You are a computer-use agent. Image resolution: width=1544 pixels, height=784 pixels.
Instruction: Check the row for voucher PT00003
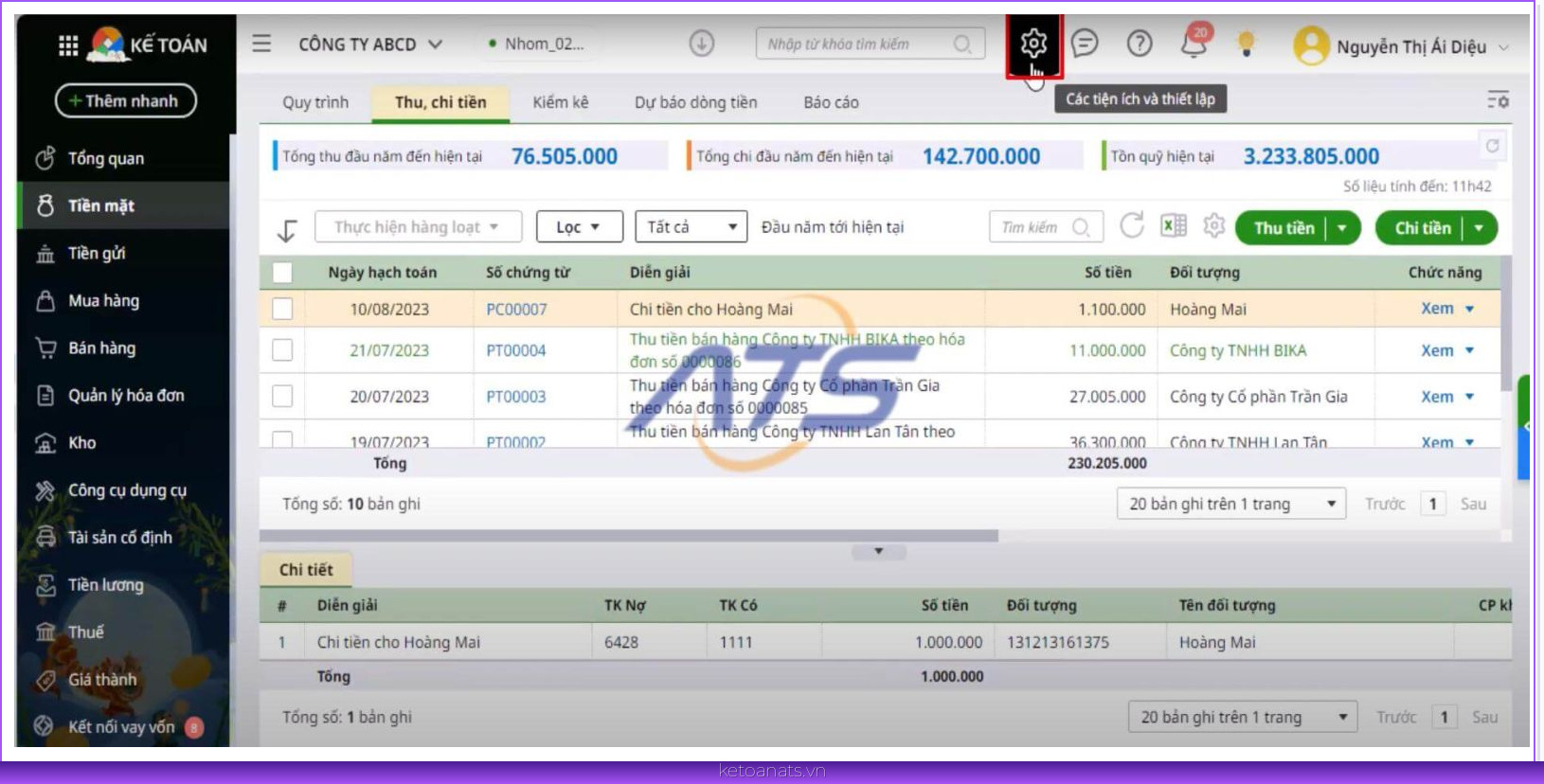click(282, 396)
